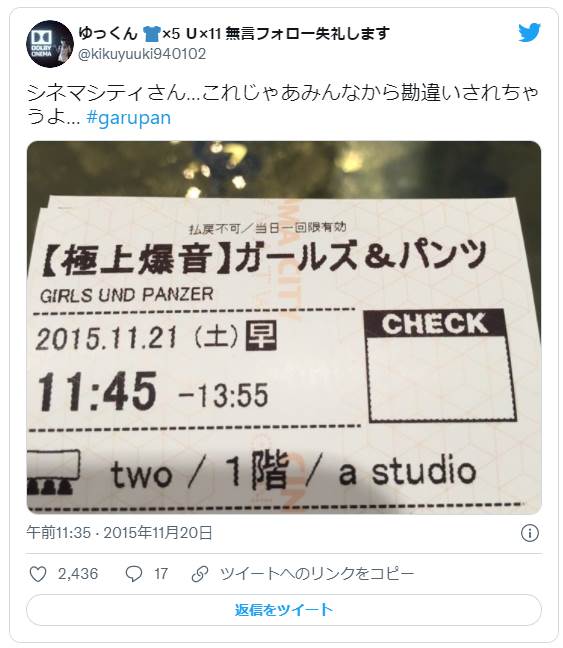Click the 17 replies count
This screenshot has height=648, width=563.
(x=161, y=574)
